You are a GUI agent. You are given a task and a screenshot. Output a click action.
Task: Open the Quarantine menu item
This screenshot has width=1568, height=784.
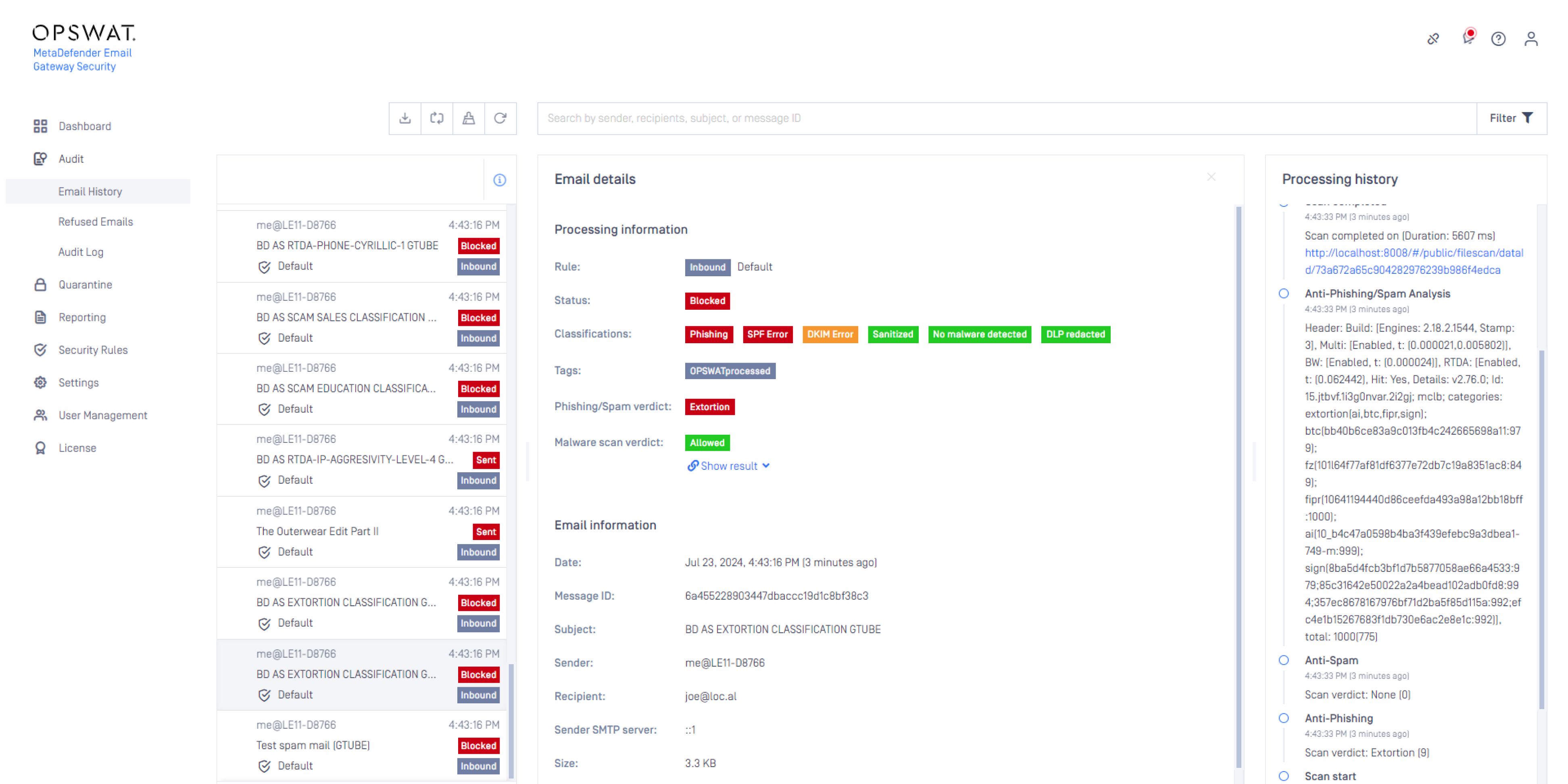(85, 284)
